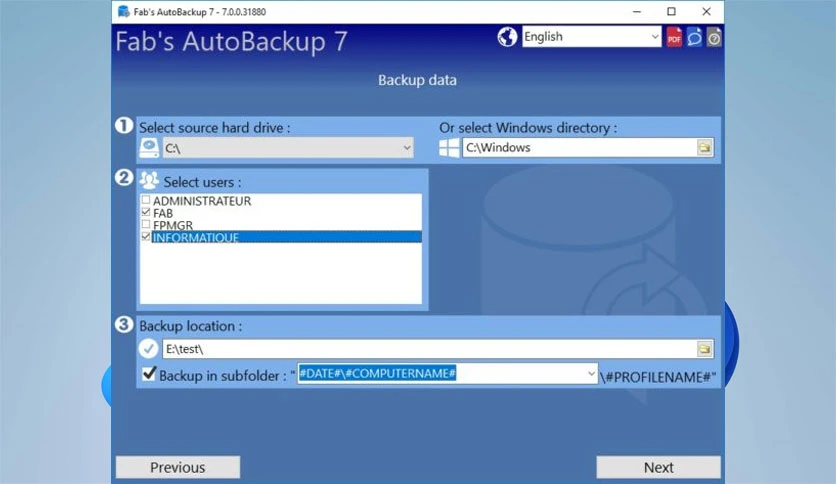This screenshot has height=484, width=836.
Task: Click the backup location check mark icon
Action: [x=148, y=349]
